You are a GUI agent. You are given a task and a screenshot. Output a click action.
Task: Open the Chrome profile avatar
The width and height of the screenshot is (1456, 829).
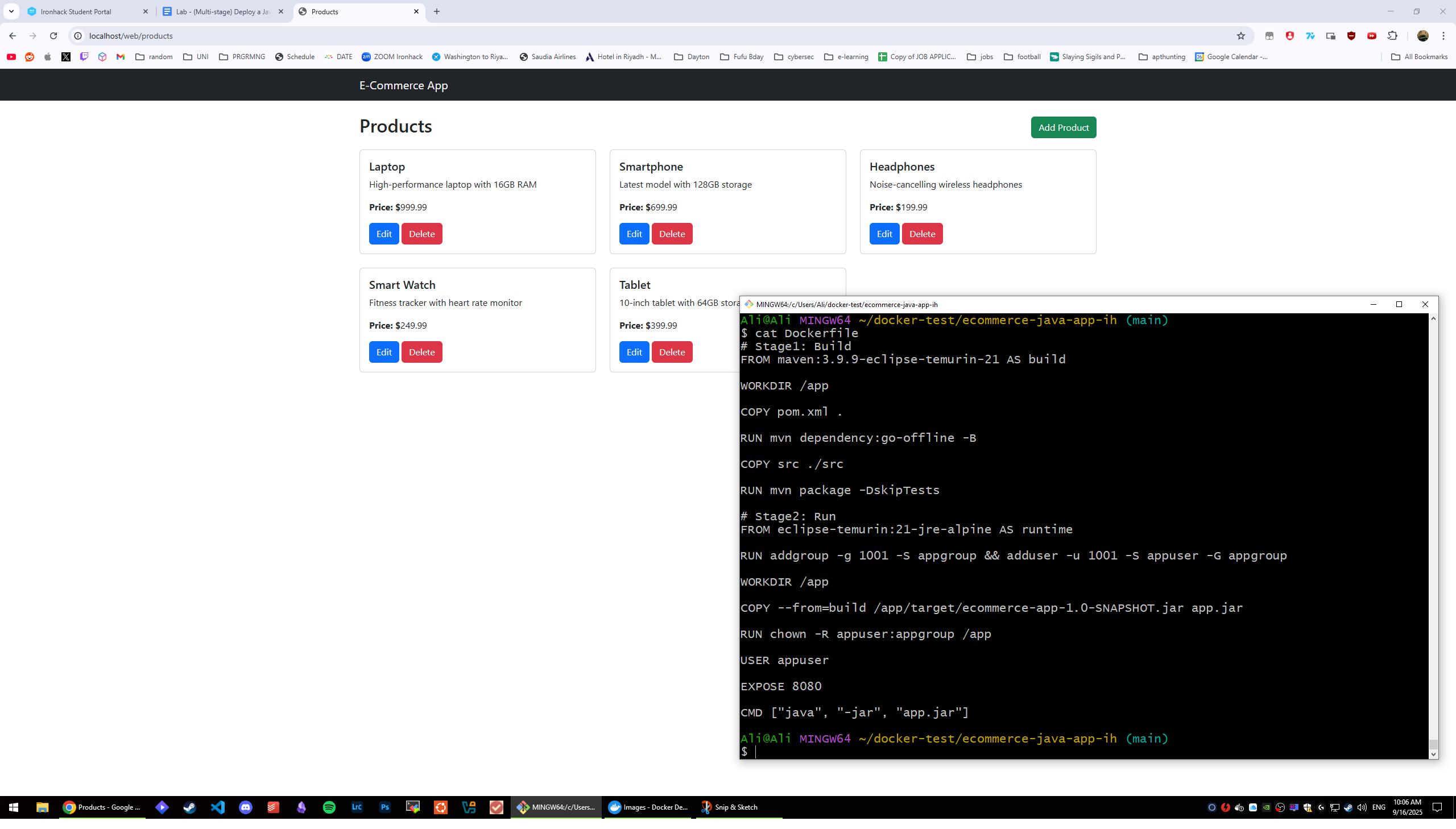tap(1422, 35)
